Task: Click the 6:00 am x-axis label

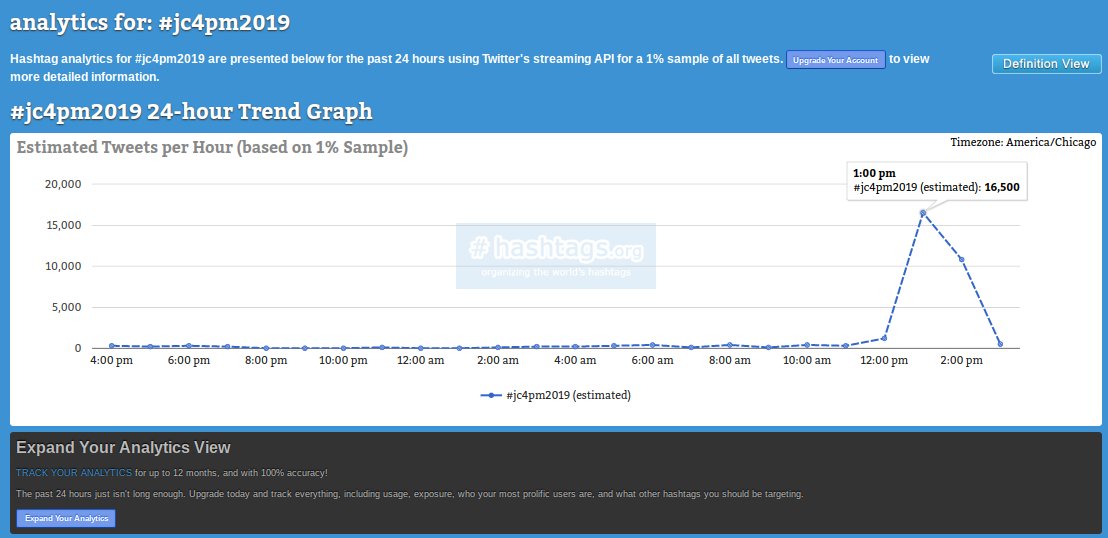Action: [x=652, y=361]
